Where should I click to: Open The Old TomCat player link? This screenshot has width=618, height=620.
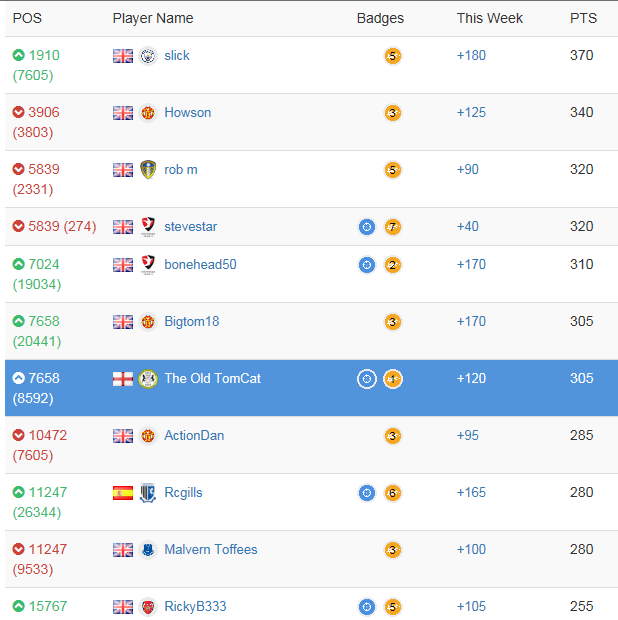click(212, 378)
